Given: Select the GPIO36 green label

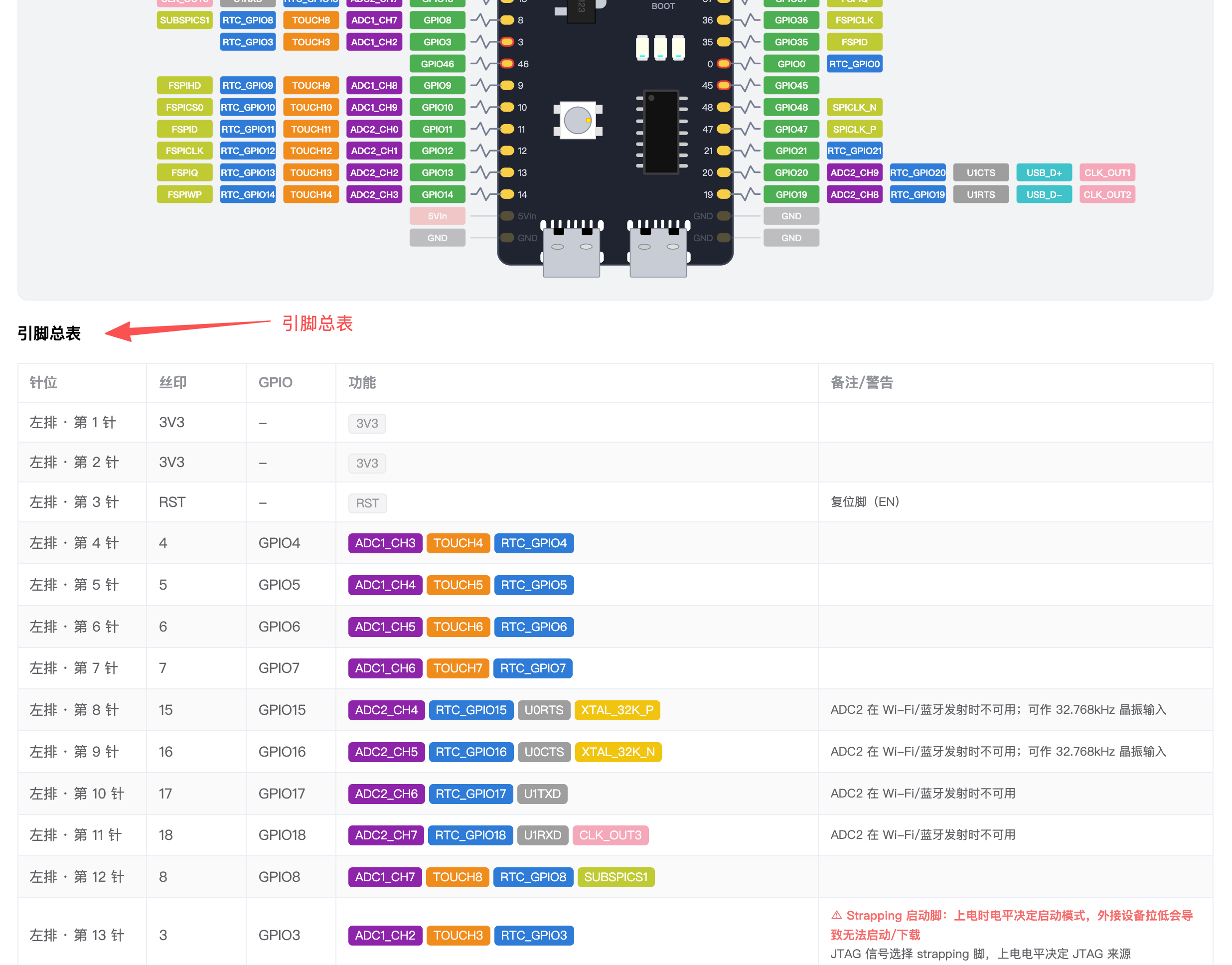Looking at the screenshot, I should coord(791,20).
